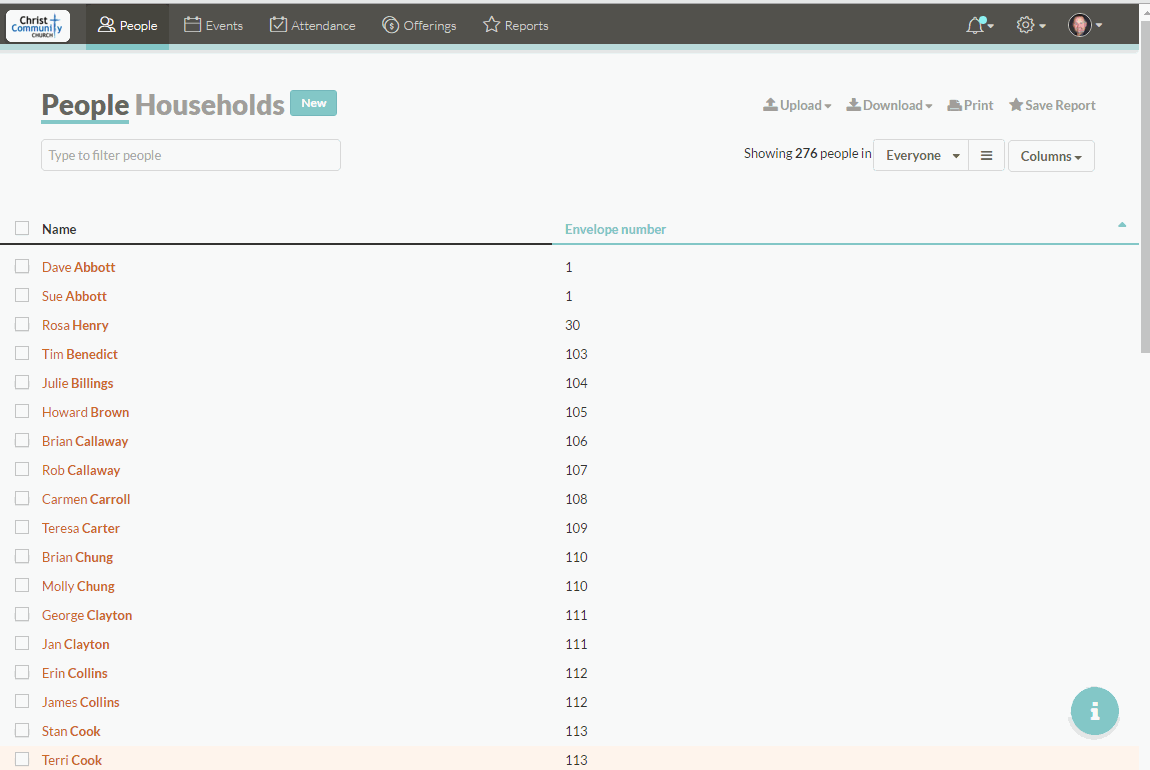This screenshot has width=1150, height=770.
Task: Click inside the people filter field
Action: pos(190,155)
